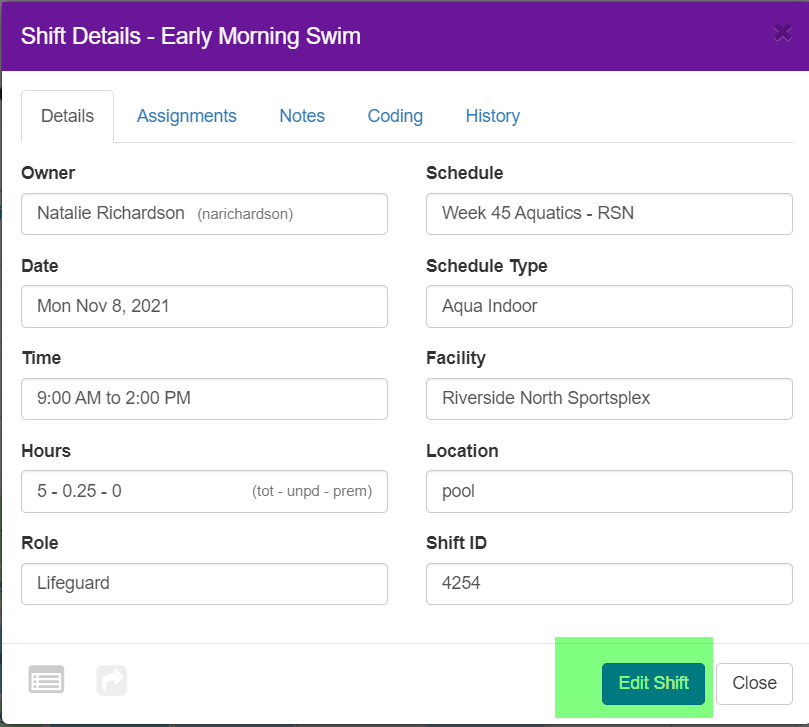
Task: Click the Hours field 5 - 0.25 - 0
Action: point(204,491)
